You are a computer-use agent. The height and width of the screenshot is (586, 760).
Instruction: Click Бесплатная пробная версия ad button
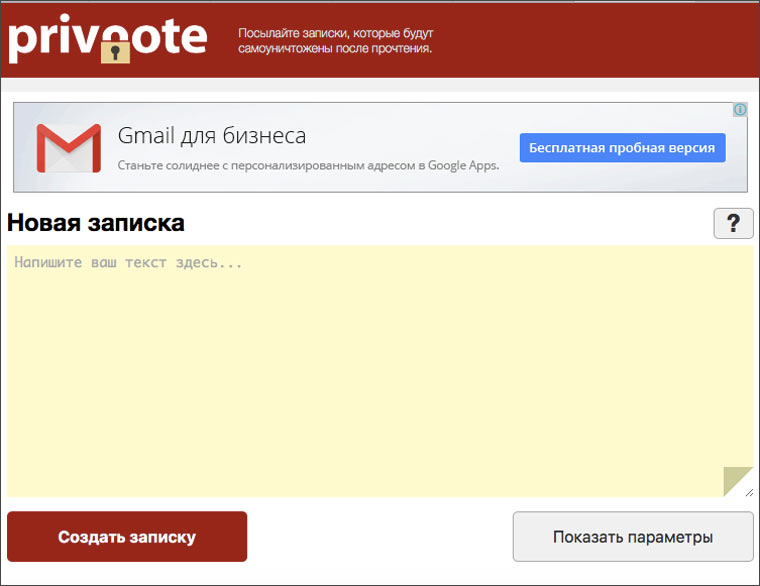click(622, 148)
